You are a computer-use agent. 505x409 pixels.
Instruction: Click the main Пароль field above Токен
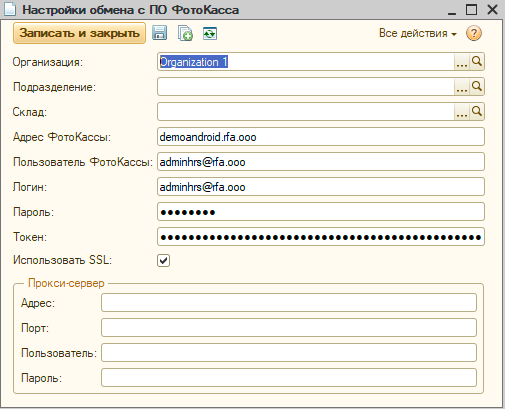pos(321,212)
